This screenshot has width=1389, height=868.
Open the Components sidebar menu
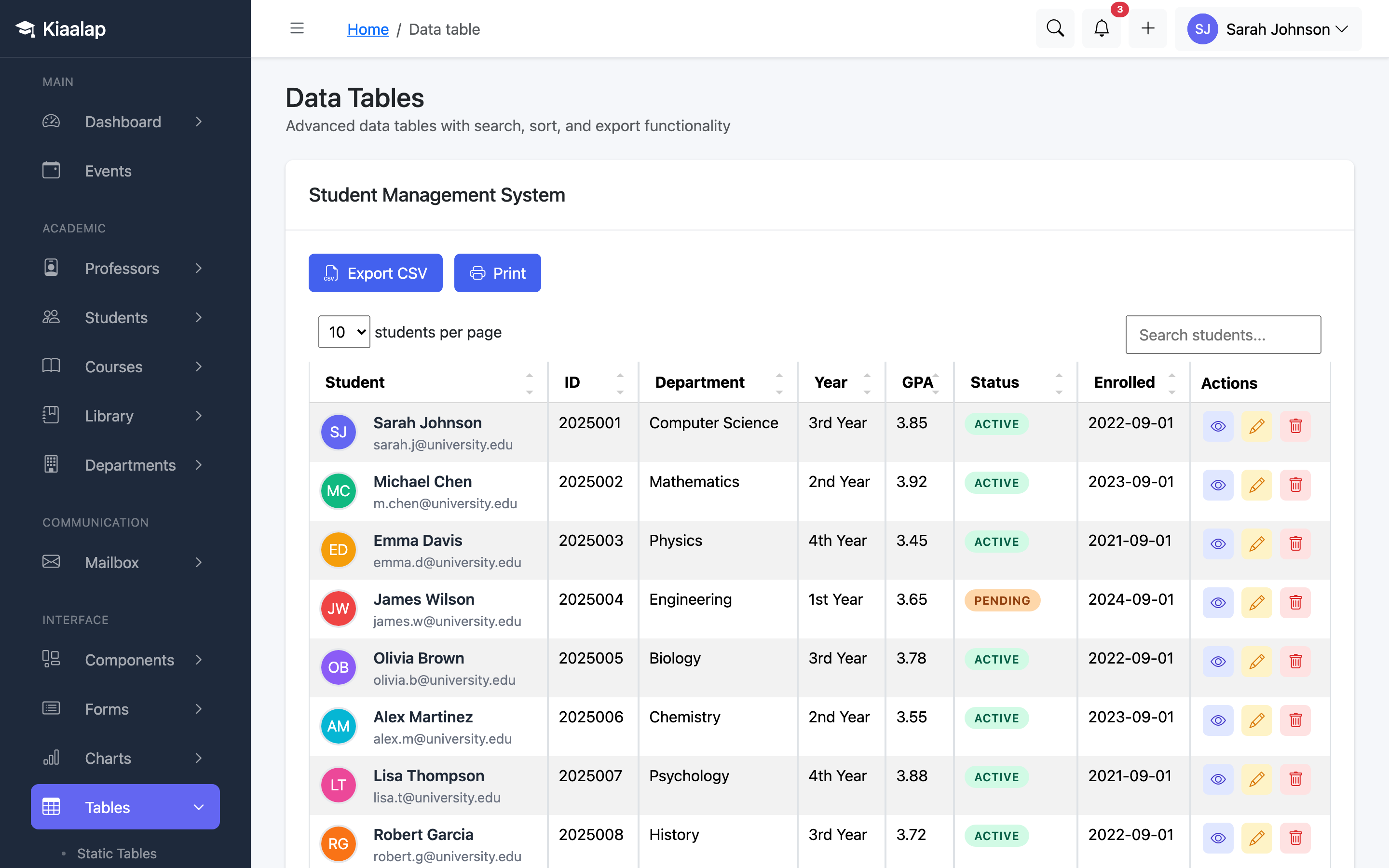click(x=125, y=660)
